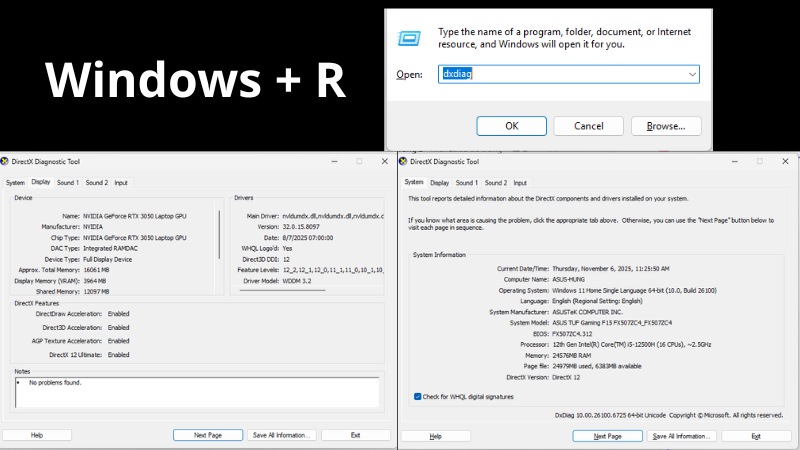This screenshot has width=800, height=450.
Task: Click Current Date/Time value Thursday, November 6
Action: 611,268
